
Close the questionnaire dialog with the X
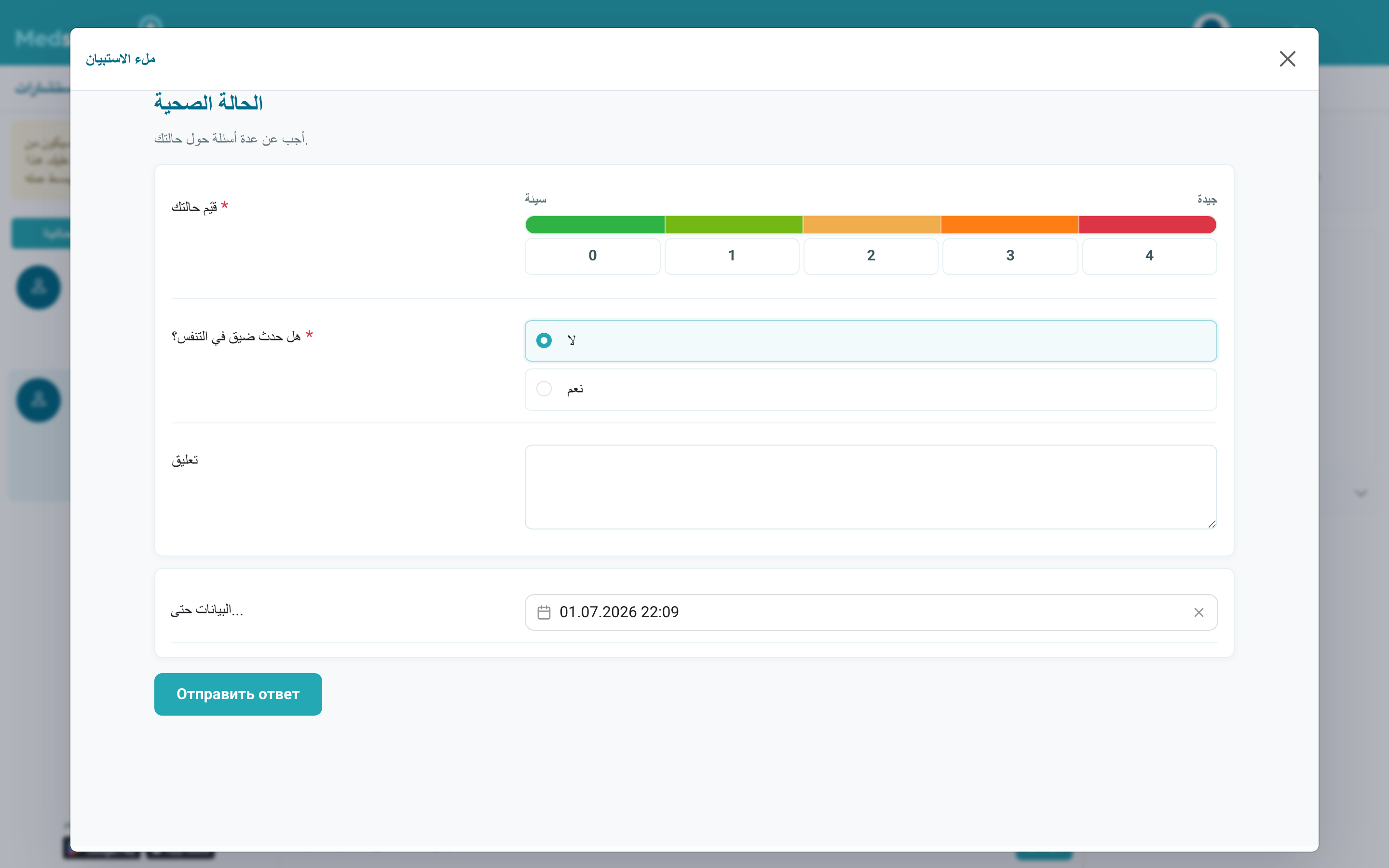pos(1287,58)
